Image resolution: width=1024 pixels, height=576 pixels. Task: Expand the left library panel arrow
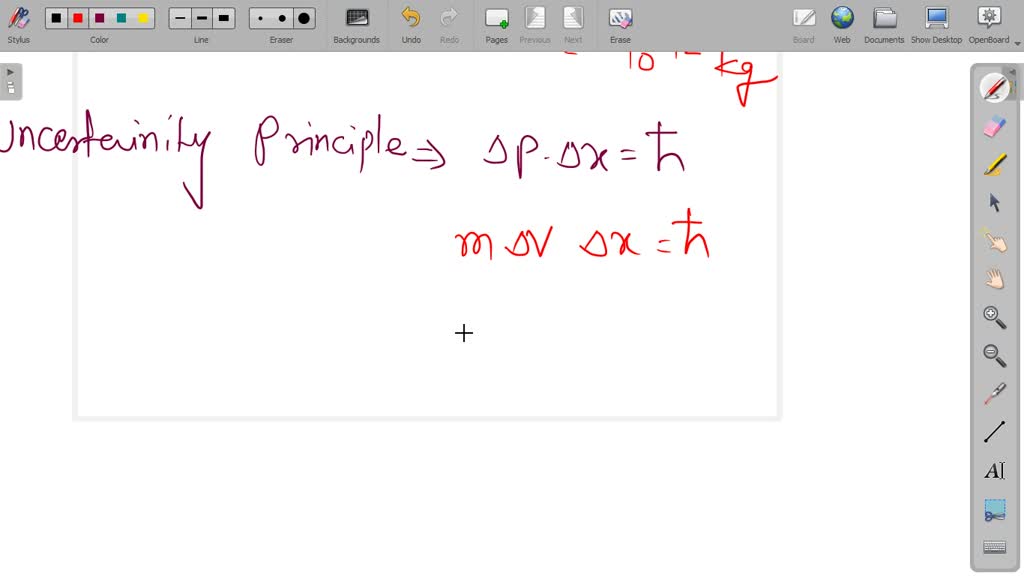(x=10, y=71)
